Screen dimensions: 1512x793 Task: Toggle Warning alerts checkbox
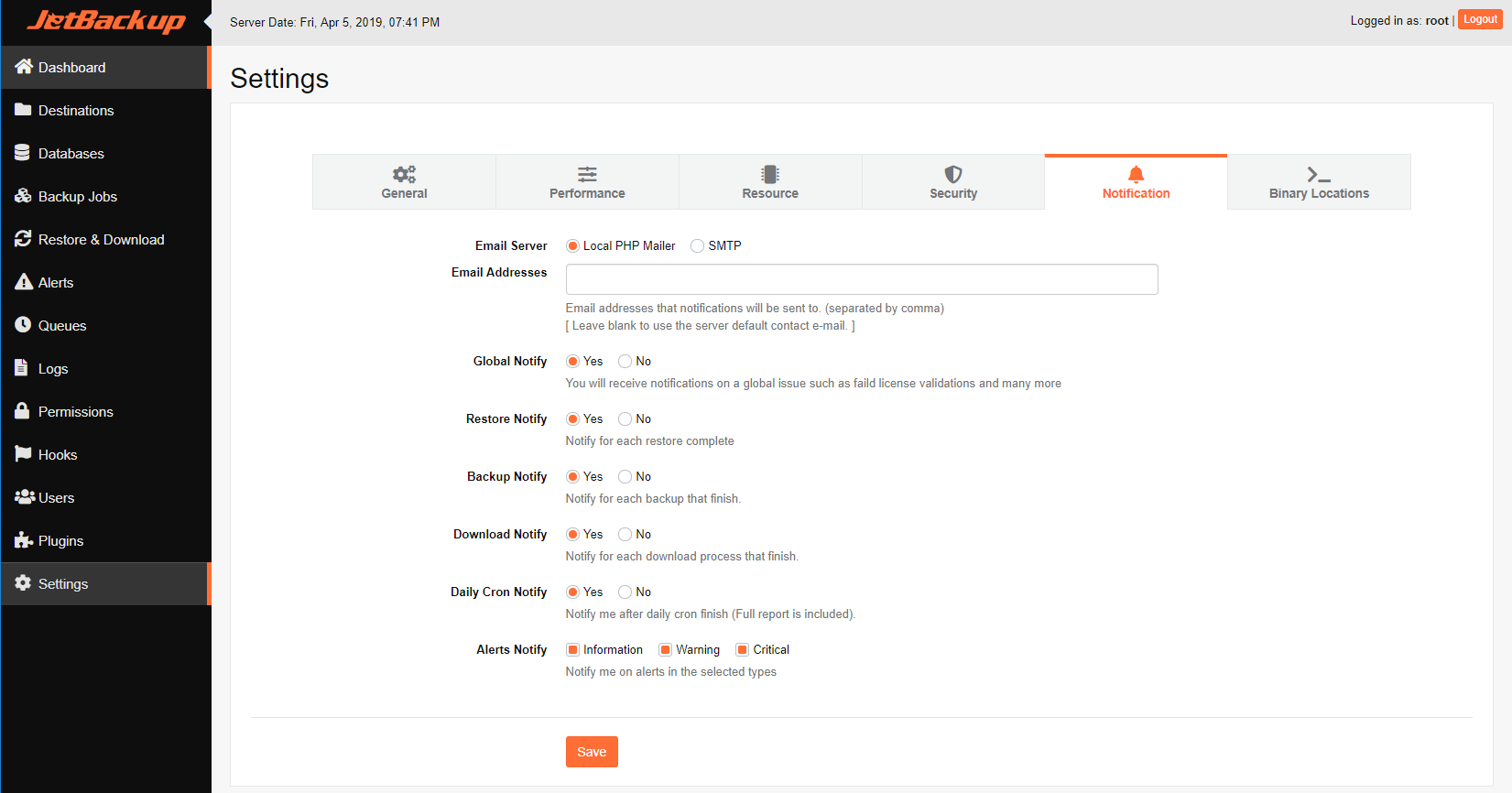666,649
